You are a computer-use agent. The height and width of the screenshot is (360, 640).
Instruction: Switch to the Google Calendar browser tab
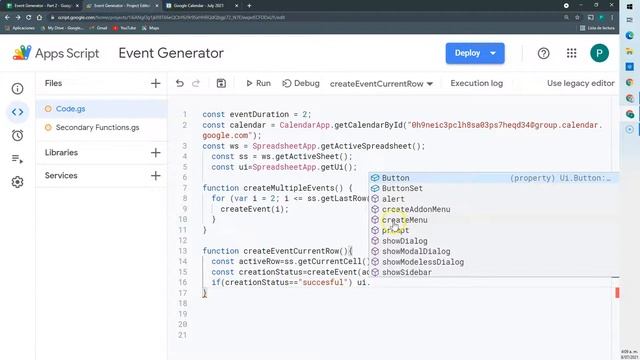pyautogui.click(x=202, y=6)
